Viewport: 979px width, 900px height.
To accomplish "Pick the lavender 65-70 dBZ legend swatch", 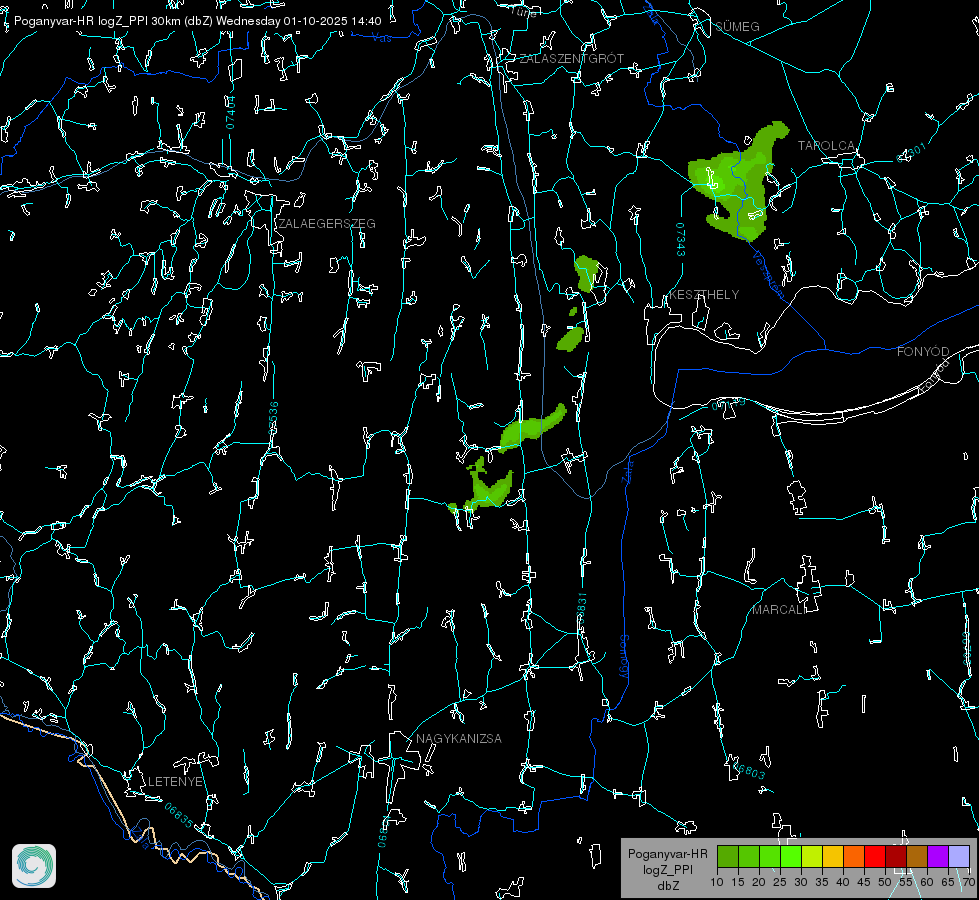I will (x=958, y=856).
